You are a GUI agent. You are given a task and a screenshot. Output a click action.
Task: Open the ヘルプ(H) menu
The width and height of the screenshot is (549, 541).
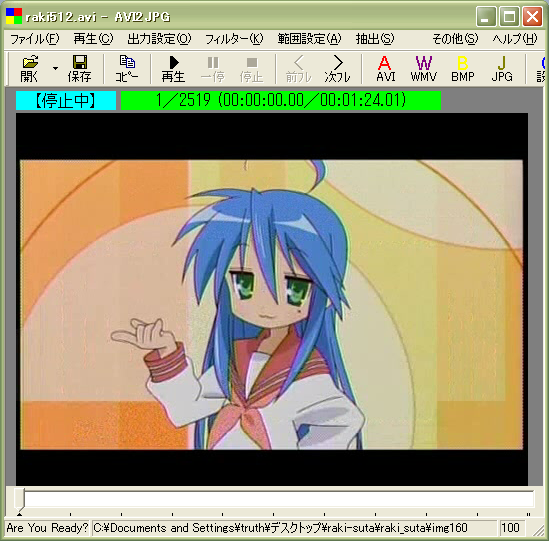point(514,39)
